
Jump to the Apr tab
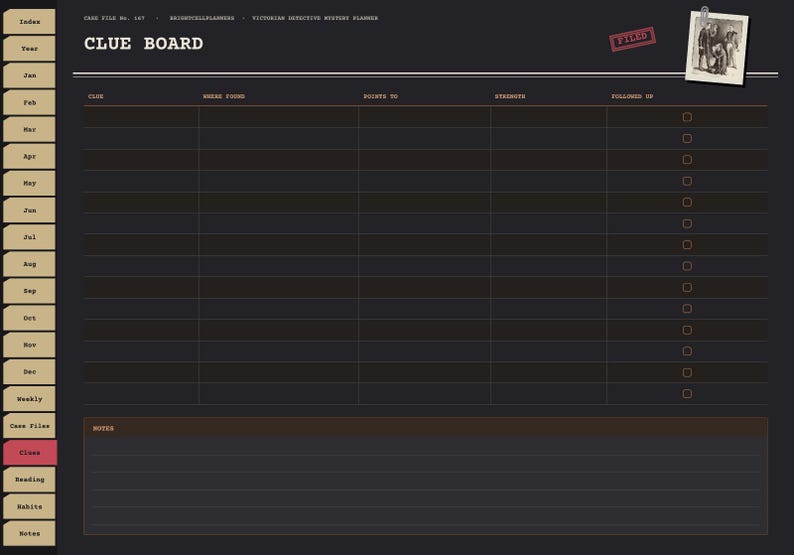(x=29, y=156)
